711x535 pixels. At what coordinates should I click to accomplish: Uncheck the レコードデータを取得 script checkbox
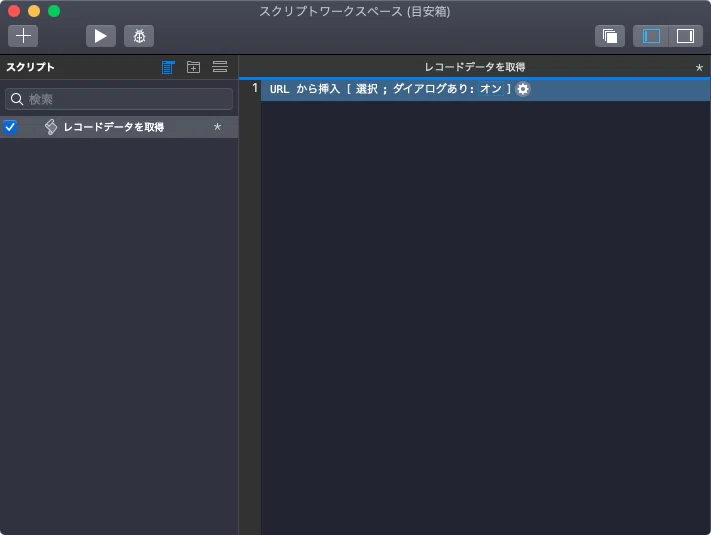tap(10, 127)
